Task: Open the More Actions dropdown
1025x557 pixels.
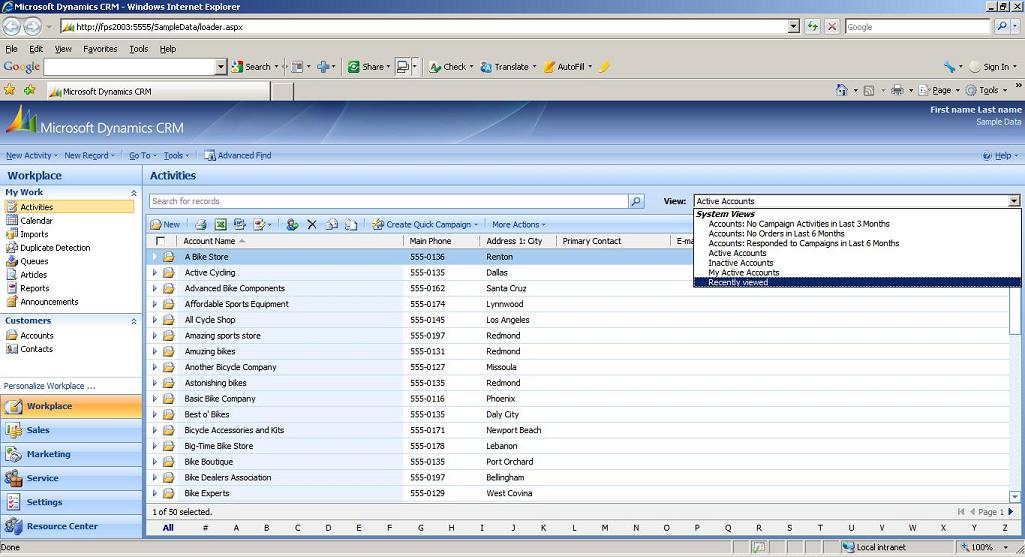Action: click(x=518, y=224)
